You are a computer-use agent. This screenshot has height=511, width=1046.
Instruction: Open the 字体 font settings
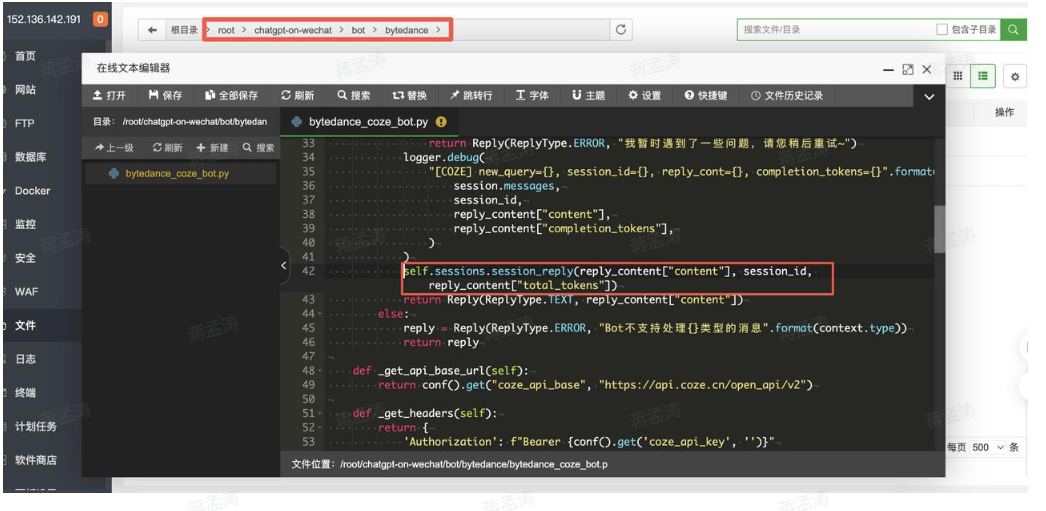pyautogui.click(x=532, y=96)
